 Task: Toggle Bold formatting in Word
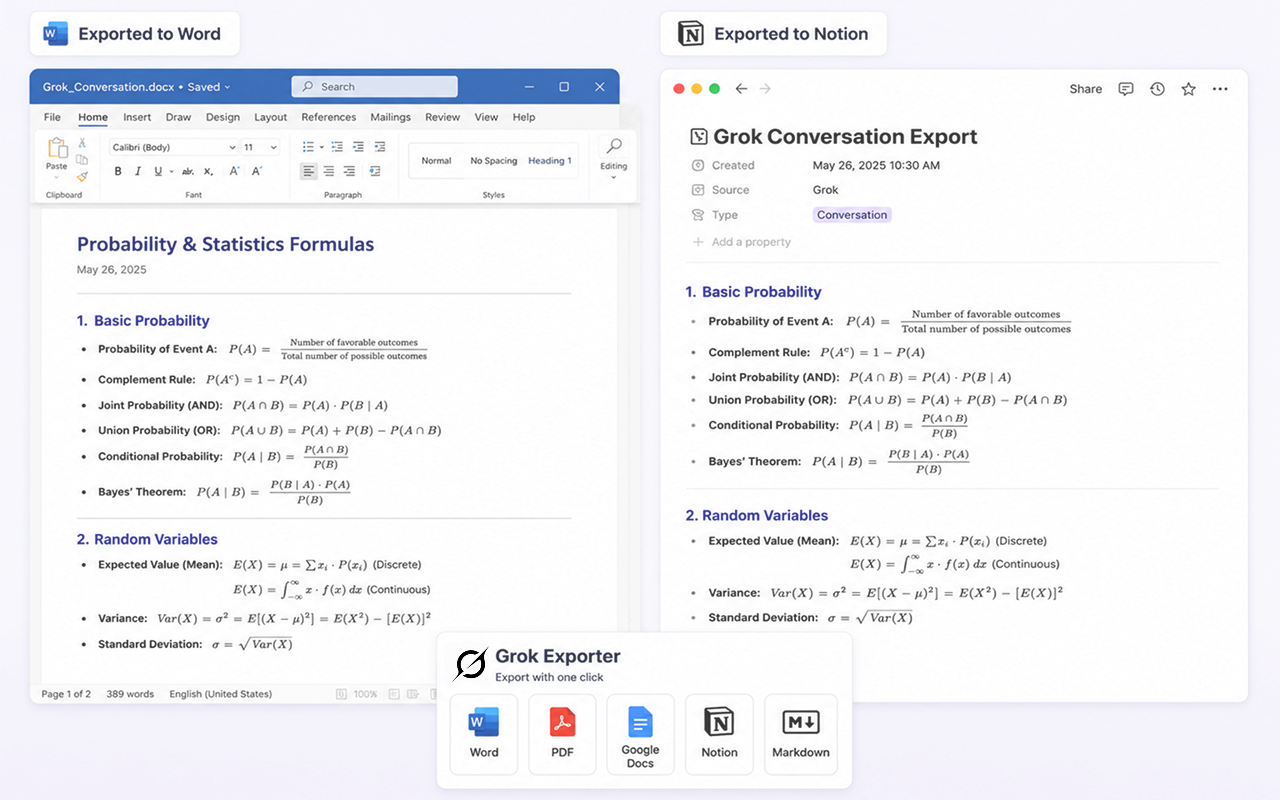point(118,171)
